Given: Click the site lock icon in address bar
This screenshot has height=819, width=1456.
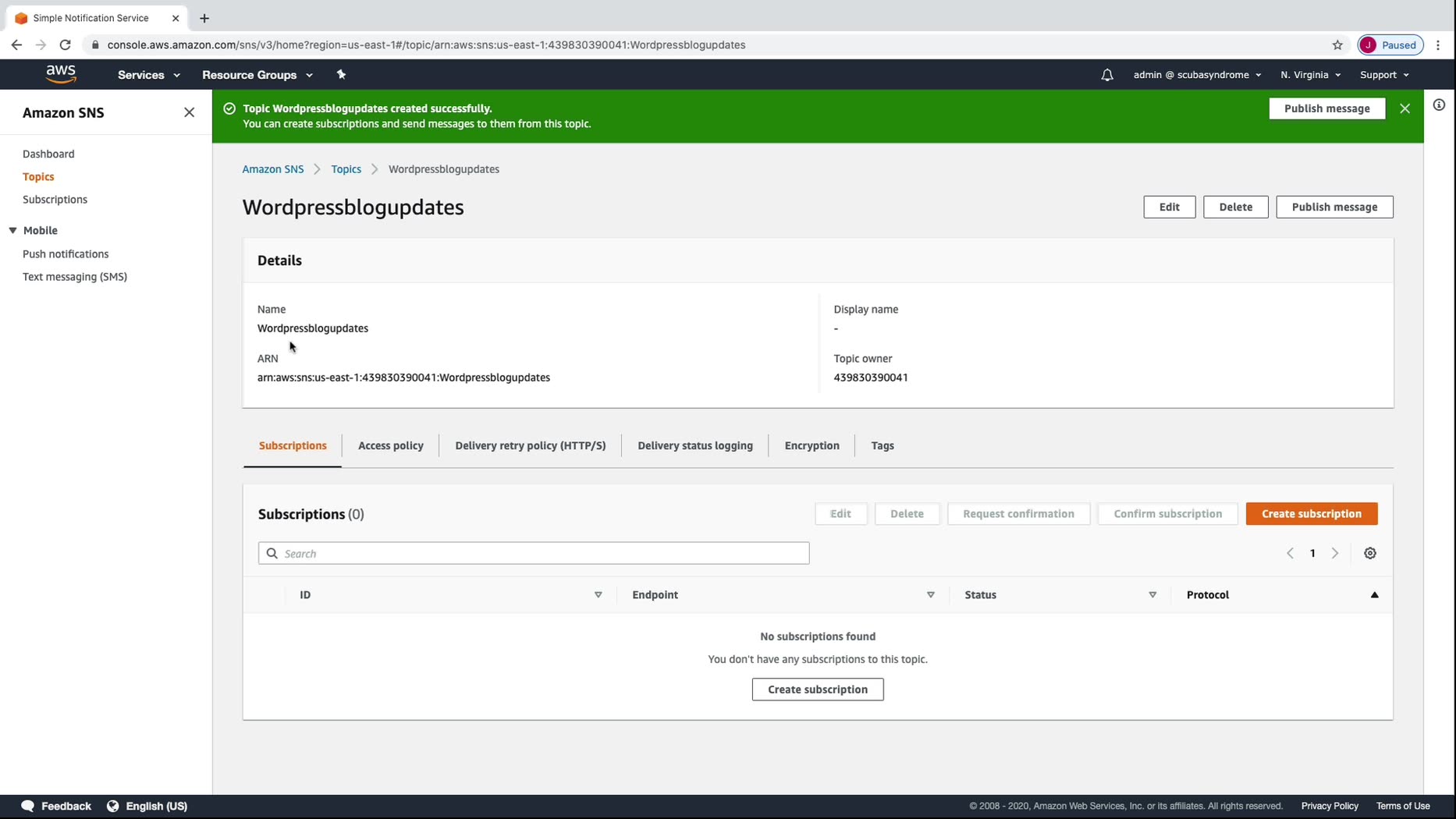Looking at the screenshot, I should (x=95, y=45).
